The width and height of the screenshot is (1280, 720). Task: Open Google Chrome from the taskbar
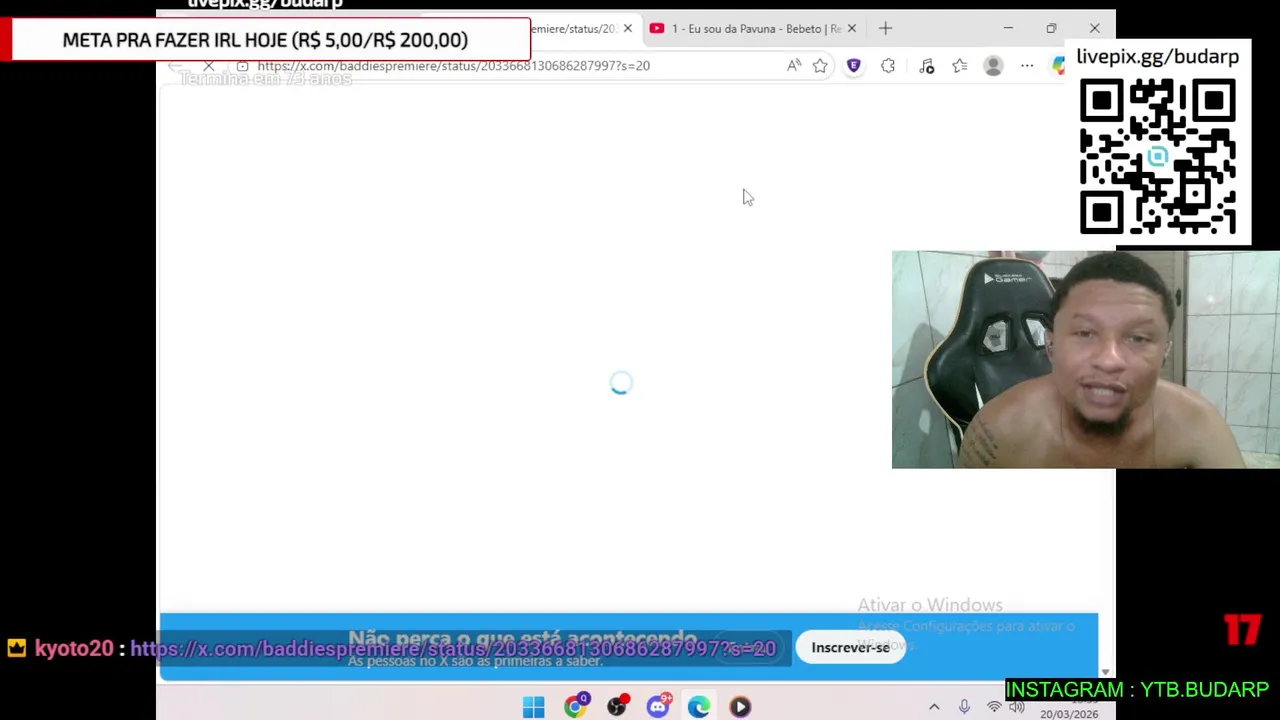575,707
